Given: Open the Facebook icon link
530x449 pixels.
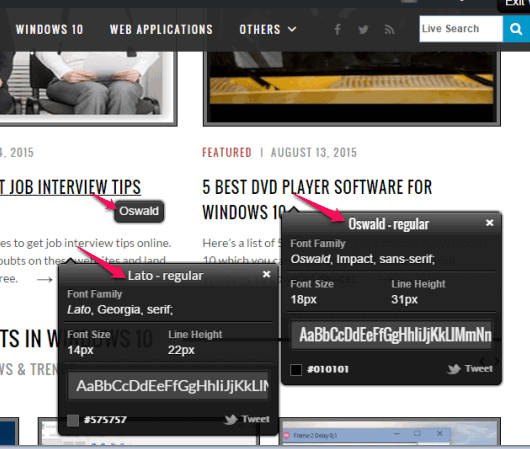Looking at the screenshot, I should tap(337, 29).
